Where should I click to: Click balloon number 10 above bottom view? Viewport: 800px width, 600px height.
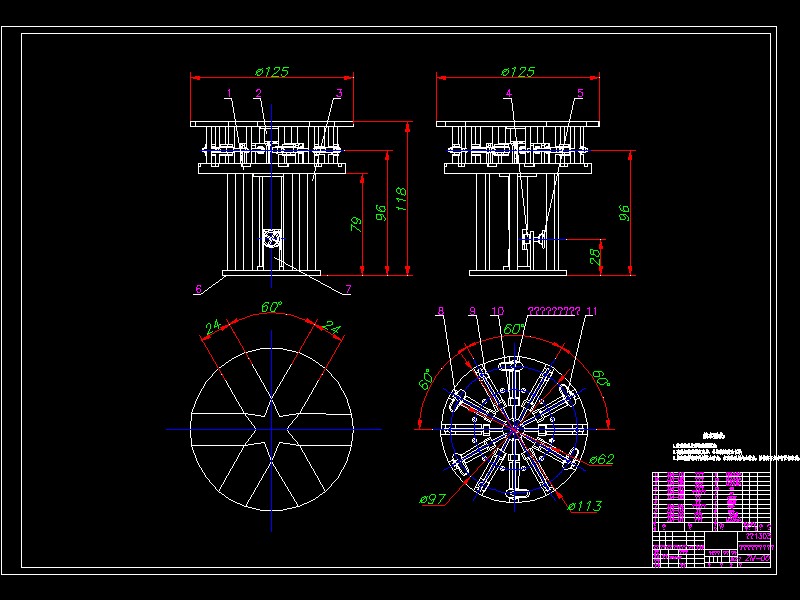[497, 311]
